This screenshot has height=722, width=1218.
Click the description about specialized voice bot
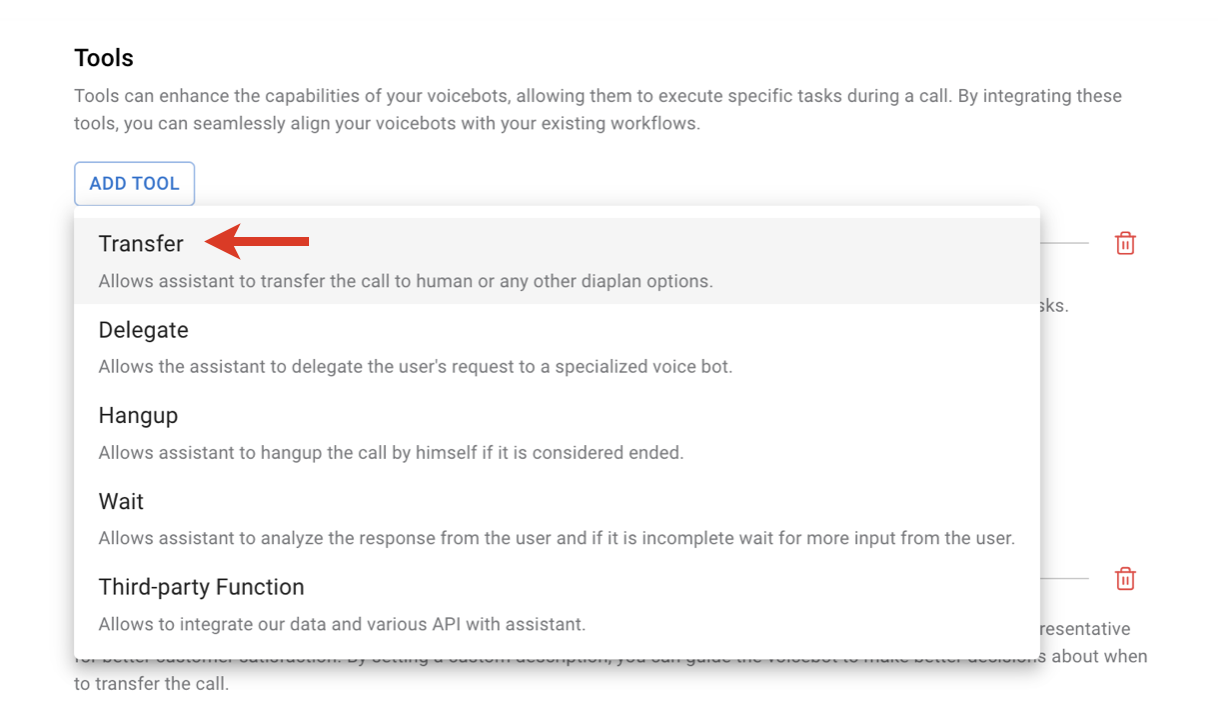click(415, 367)
